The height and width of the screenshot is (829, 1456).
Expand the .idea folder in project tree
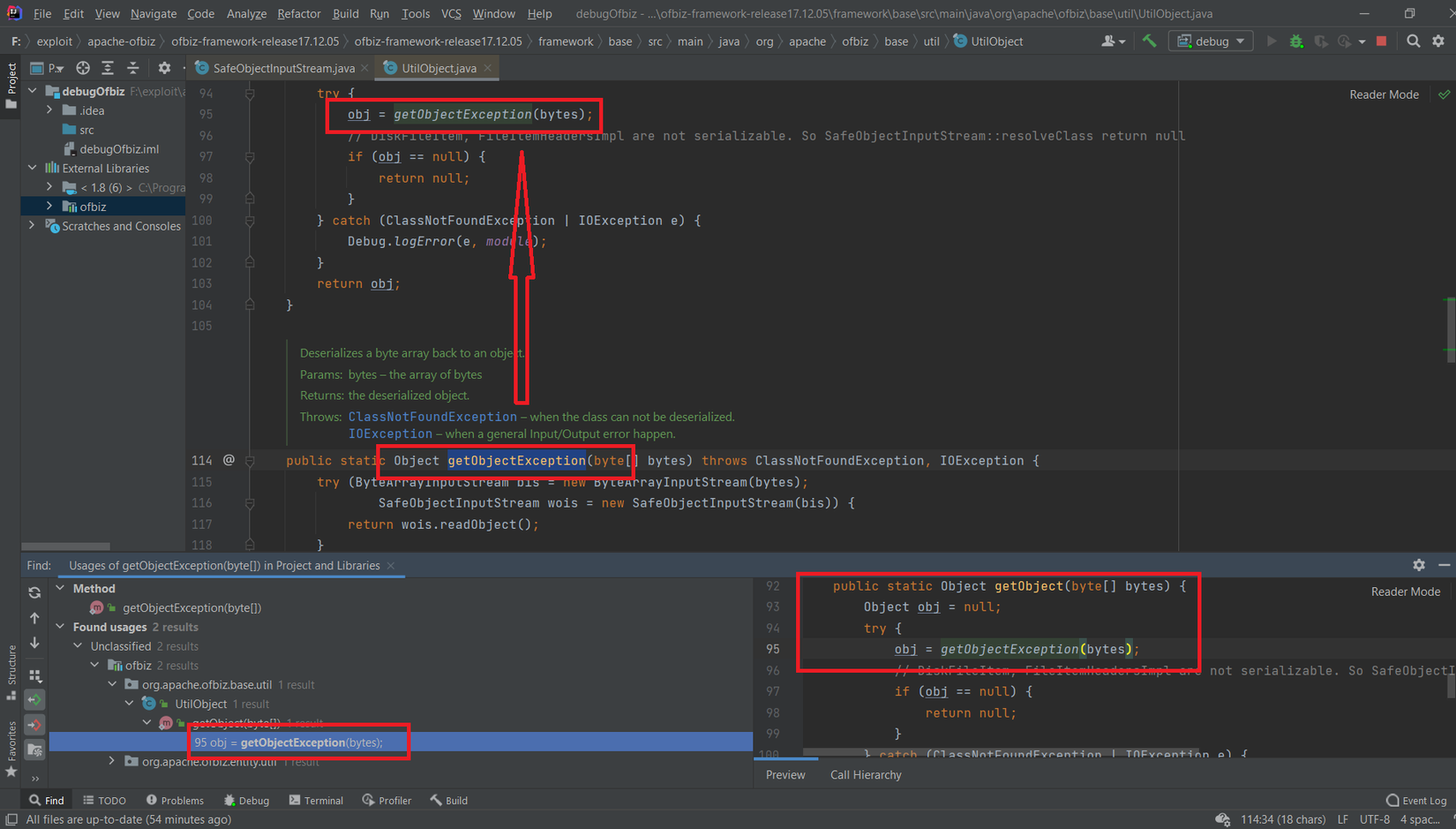tap(50, 110)
